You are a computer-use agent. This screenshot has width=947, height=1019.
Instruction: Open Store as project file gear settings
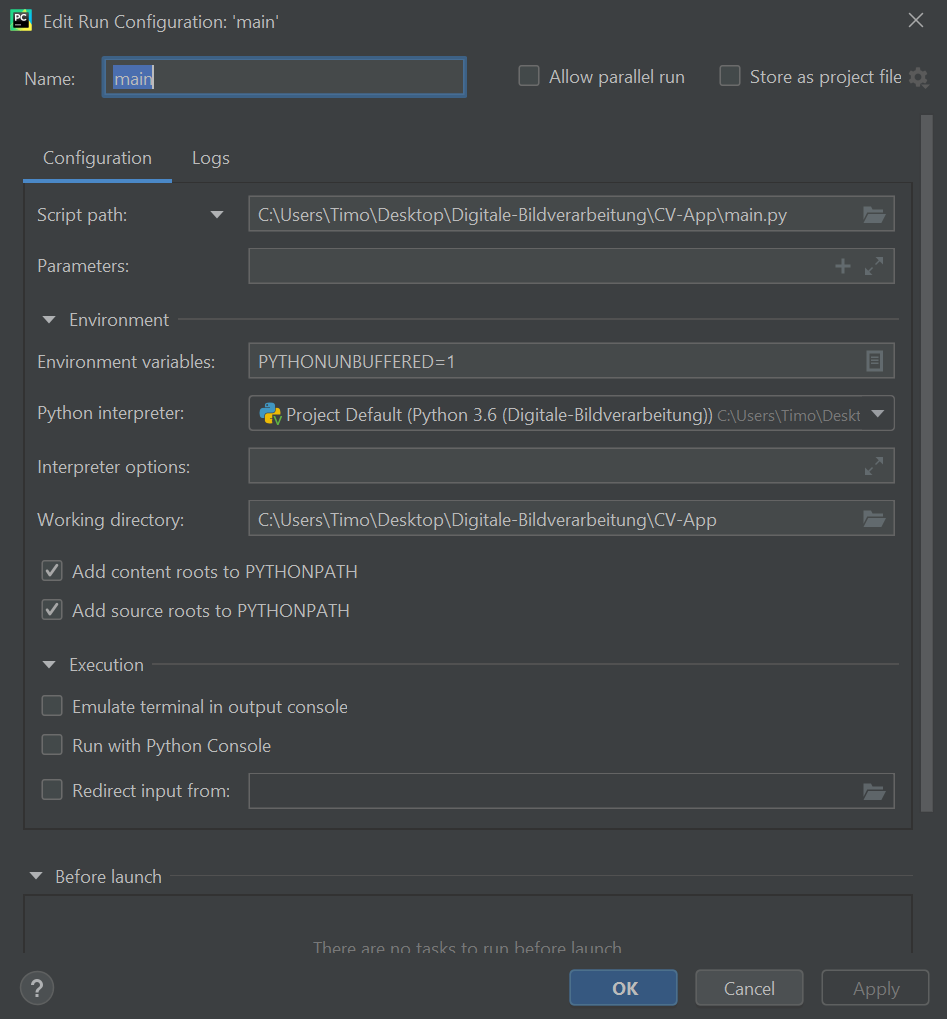pyautogui.click(x=918, y=77)
